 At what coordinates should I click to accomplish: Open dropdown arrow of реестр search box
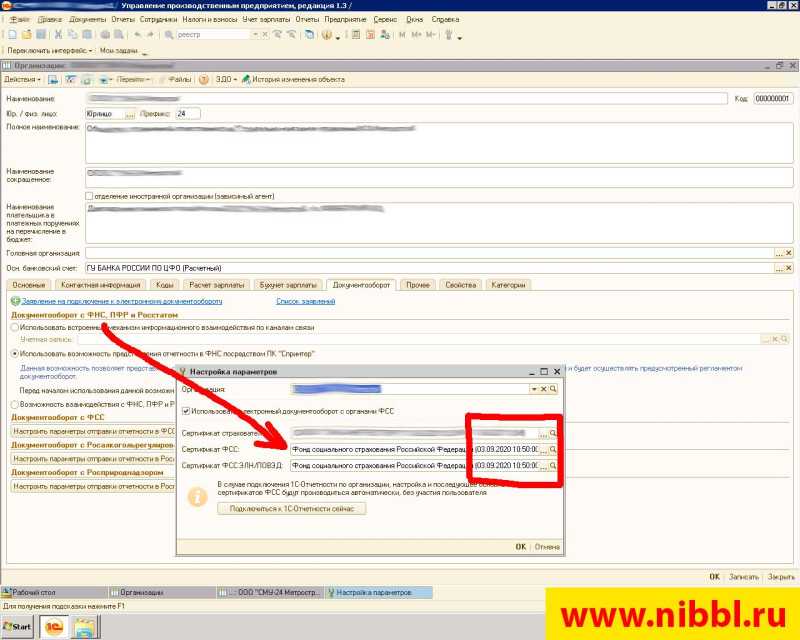(255, 35)
